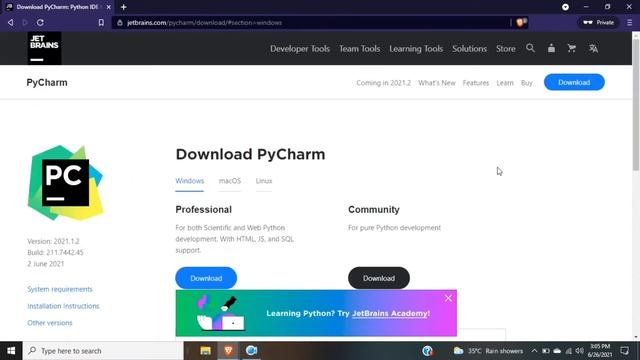Download PyCharm Community edition
The width and height of the screenshot is (640, 360).
click(379, 278)
